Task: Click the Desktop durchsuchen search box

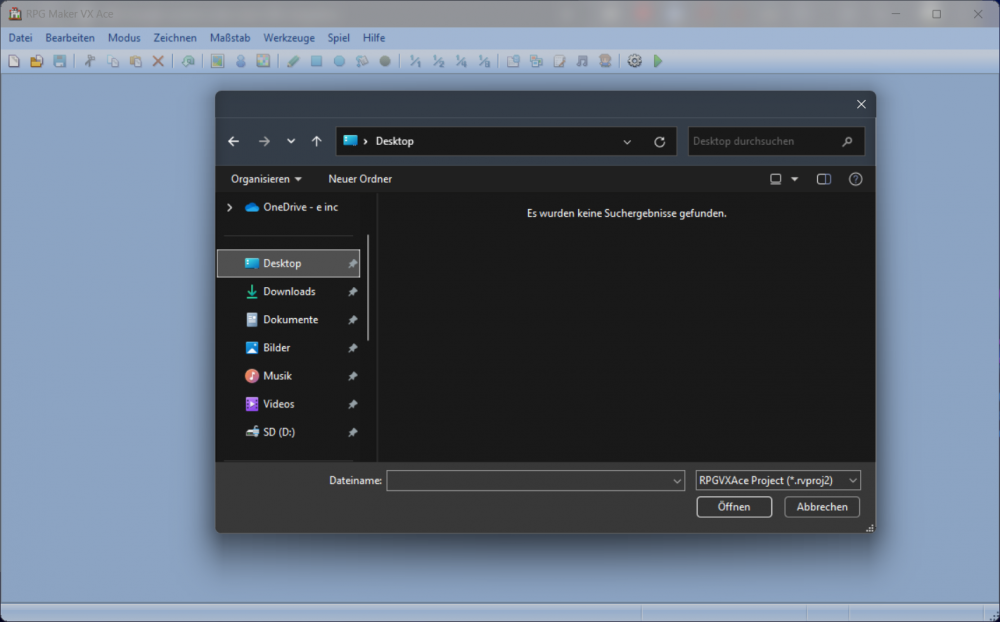Action: tap(765, 142)
